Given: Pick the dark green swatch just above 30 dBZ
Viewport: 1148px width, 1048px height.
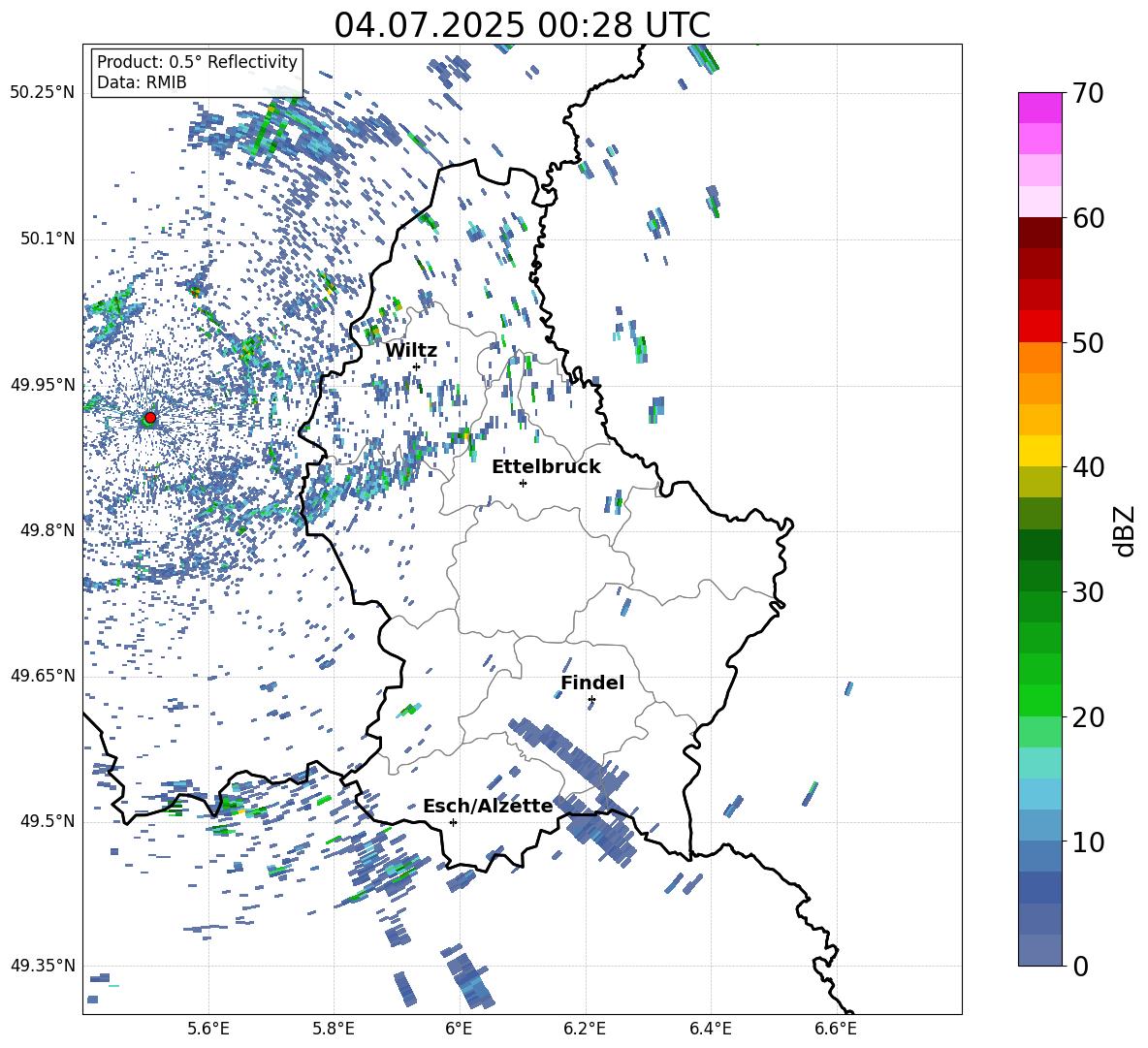Looking at the screenshot, I should tap(1040, 576).
